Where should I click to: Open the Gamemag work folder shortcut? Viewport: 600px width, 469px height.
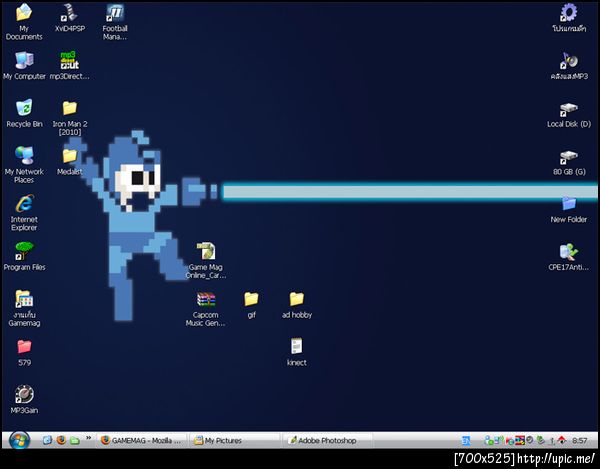click(x=24, y=308)
